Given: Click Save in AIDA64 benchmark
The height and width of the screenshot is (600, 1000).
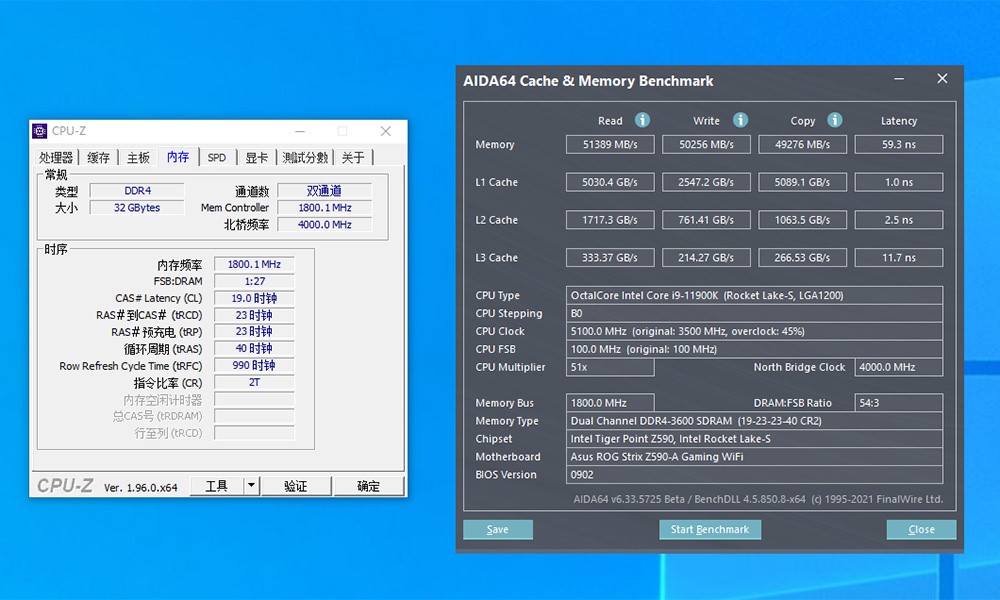Looking at the screenshot, I should pos(497,529).
